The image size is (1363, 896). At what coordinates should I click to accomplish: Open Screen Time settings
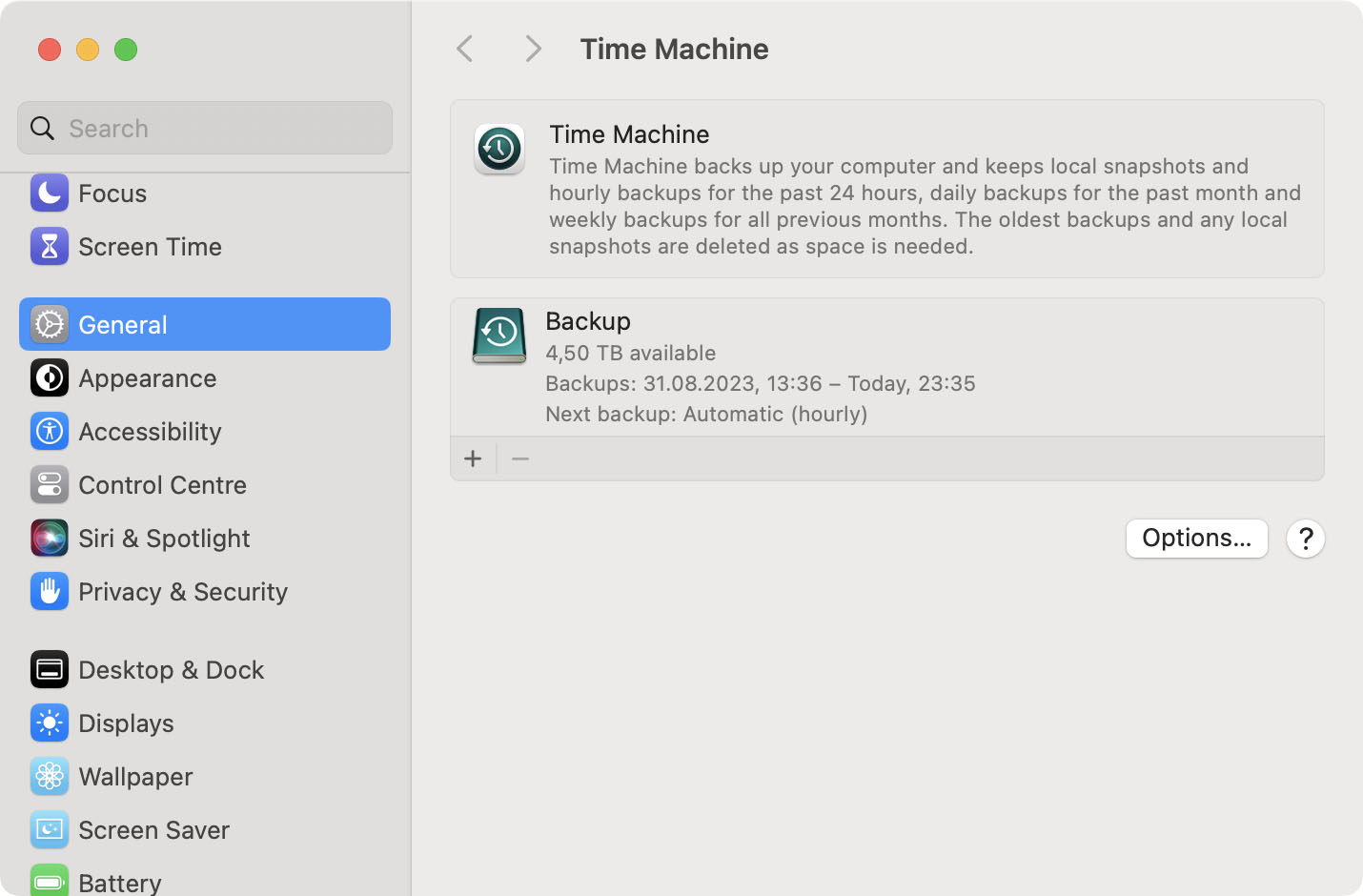(x=150, y=247)
